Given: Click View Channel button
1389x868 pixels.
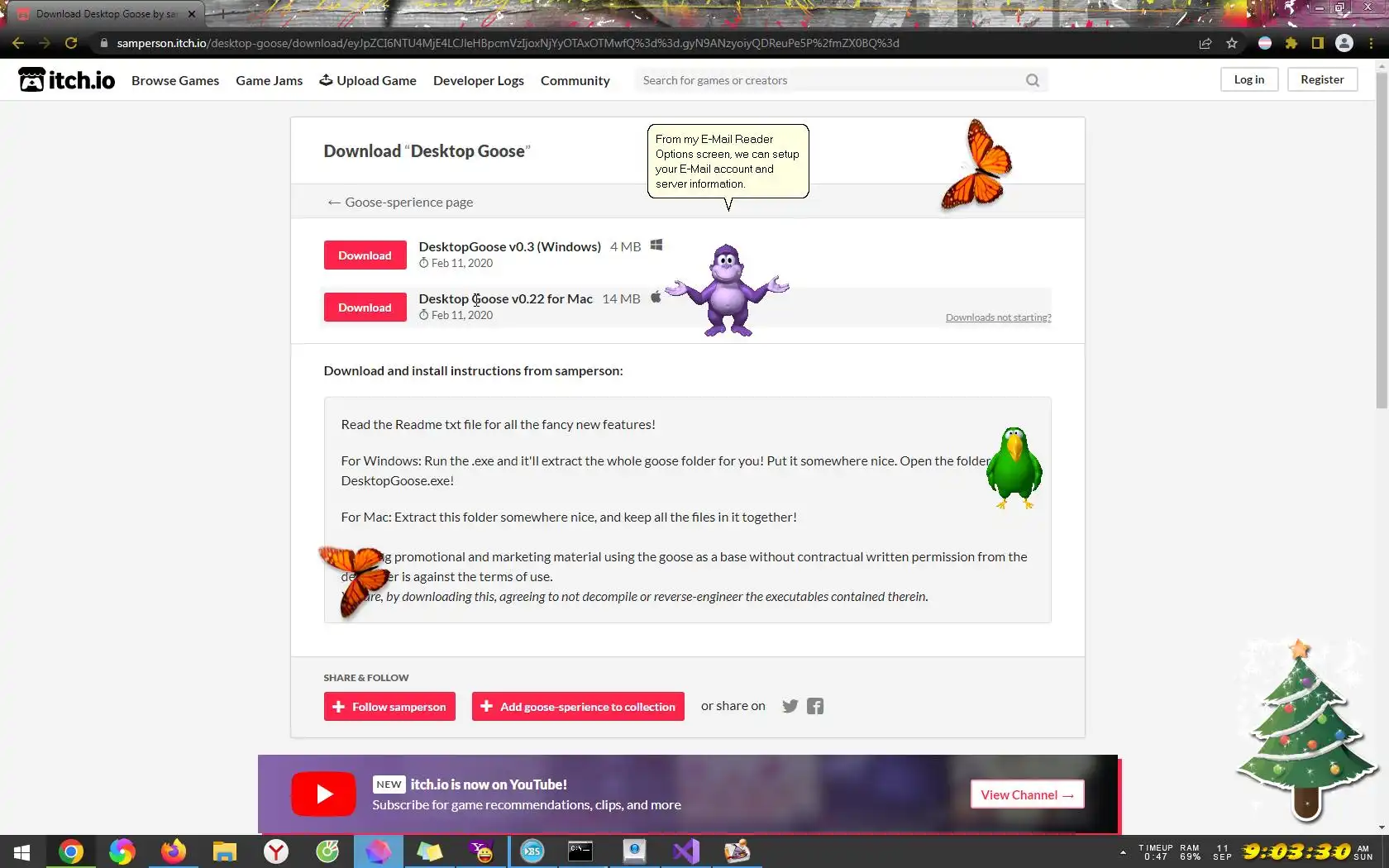Looking at the screenshot, I should [x=1027, y=794].
